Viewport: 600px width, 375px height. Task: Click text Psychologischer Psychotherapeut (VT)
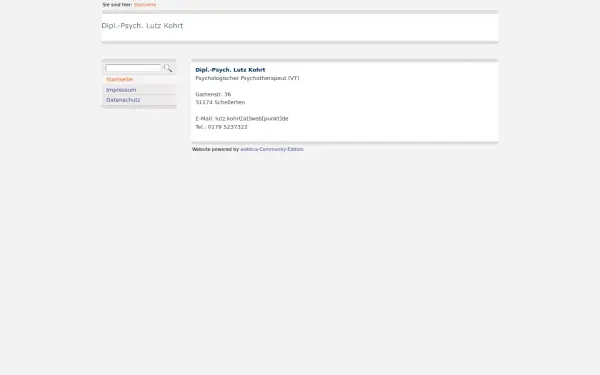tap(247, 78)
